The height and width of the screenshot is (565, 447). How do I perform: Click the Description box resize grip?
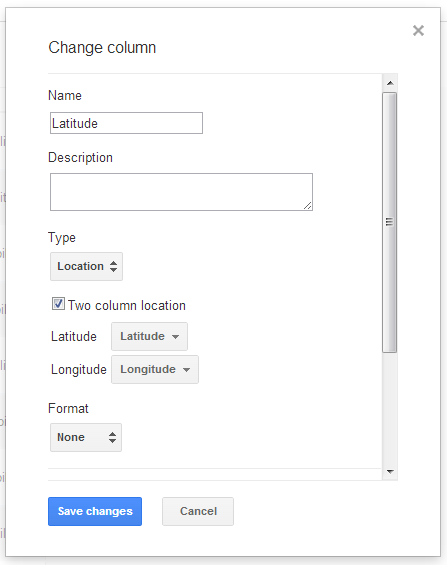coord(308,206)
